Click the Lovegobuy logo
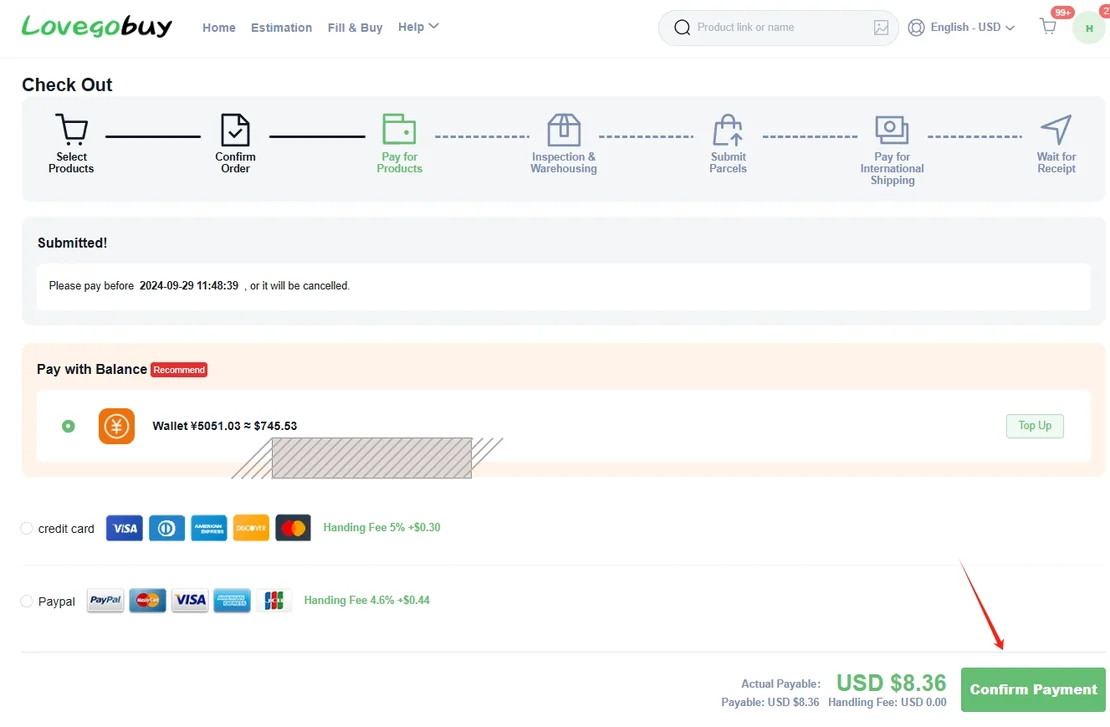The image size is (1110, 727). tap(97, 26)
